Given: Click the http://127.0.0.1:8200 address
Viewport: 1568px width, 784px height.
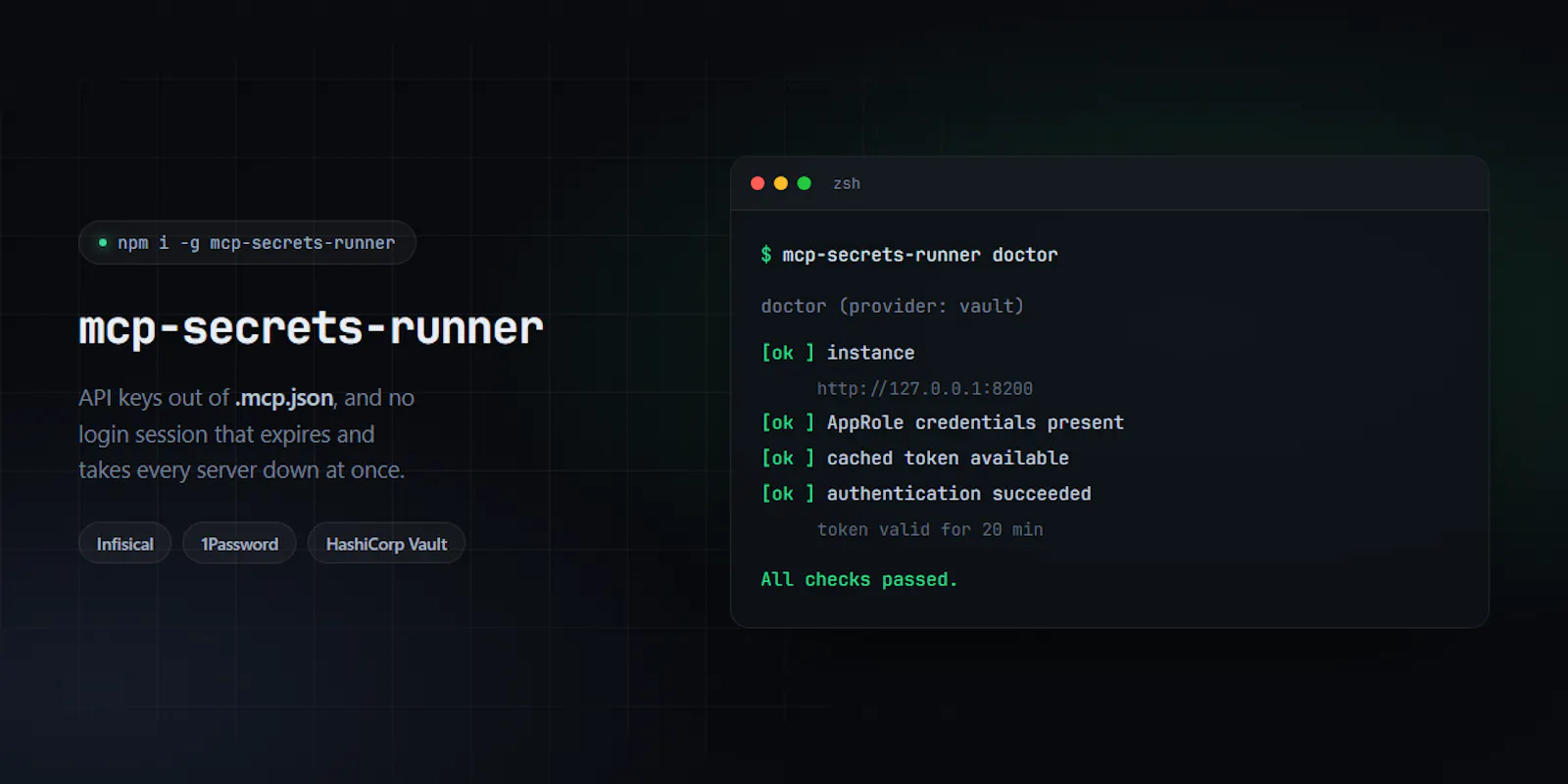Looking at the screenshot, I should 925,388.
